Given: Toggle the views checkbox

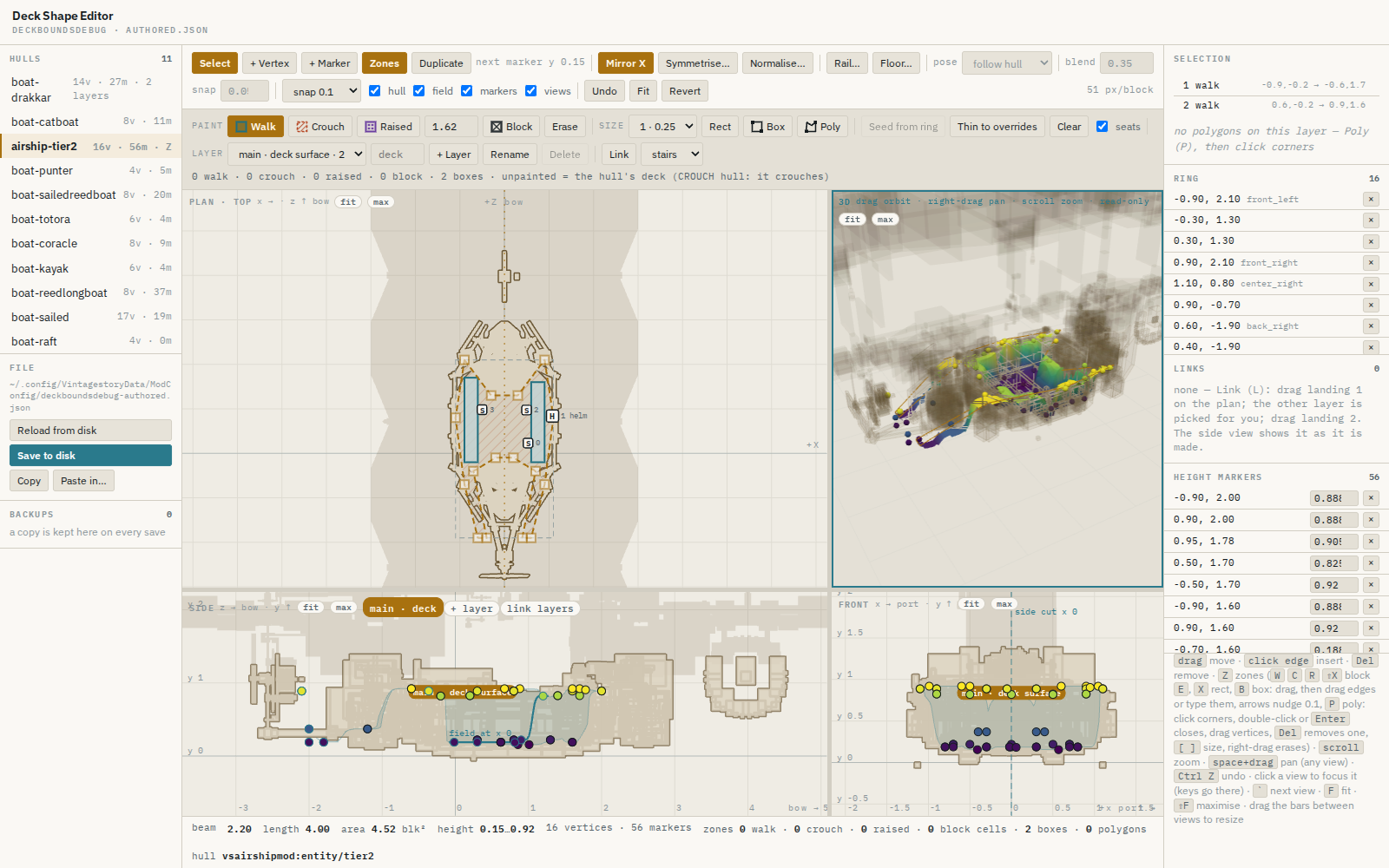Looking at the screenshot, I should [531, 91].
